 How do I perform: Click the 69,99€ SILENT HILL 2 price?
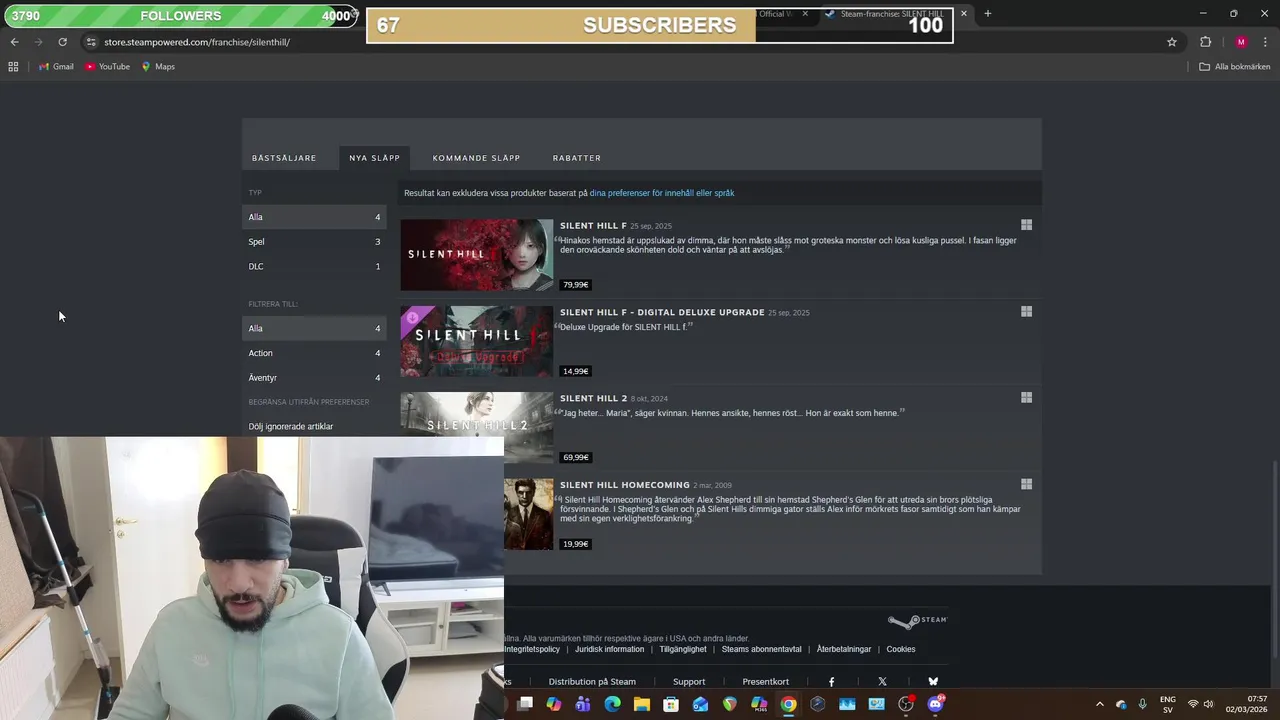click(x=576, y=457)
